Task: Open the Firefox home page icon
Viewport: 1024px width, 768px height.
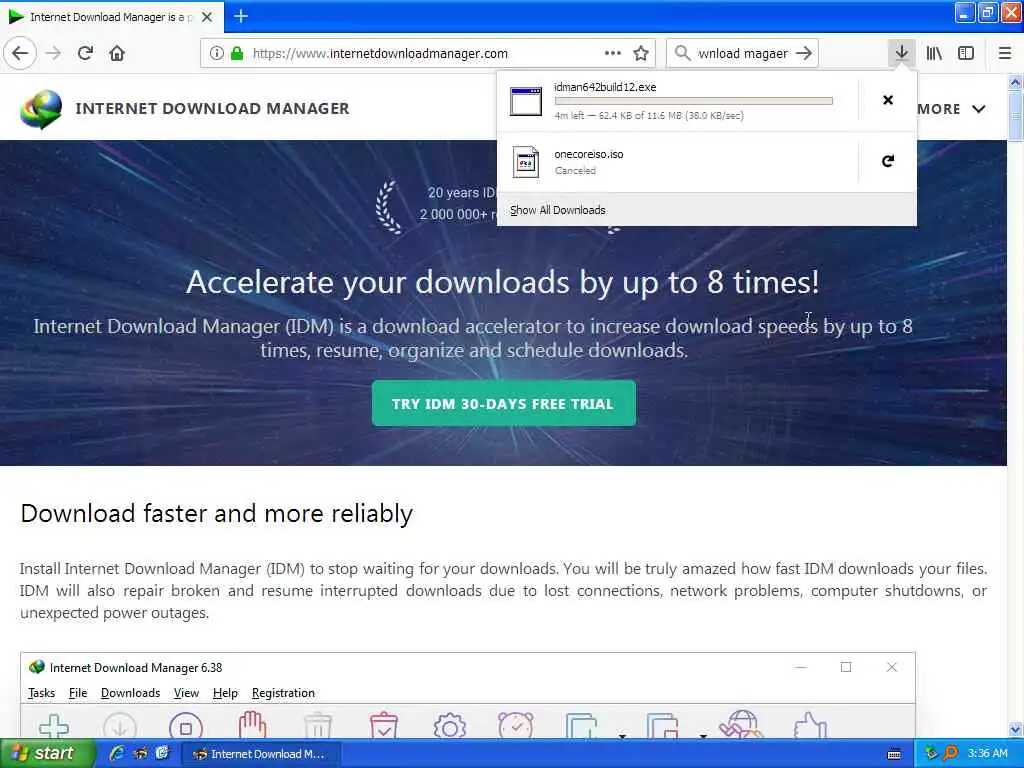Action: pos(117,54)
